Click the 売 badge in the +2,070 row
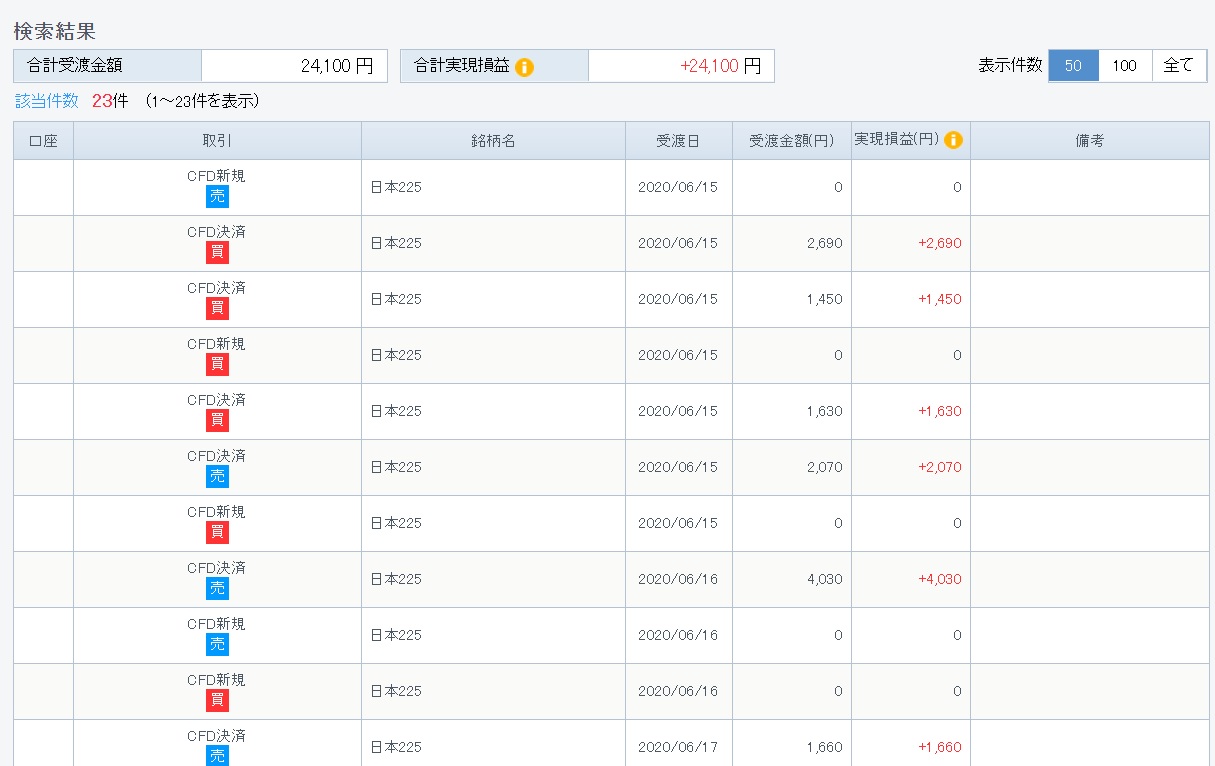Viewport: 1215px width, 766px height. click(x=217, y=476)
